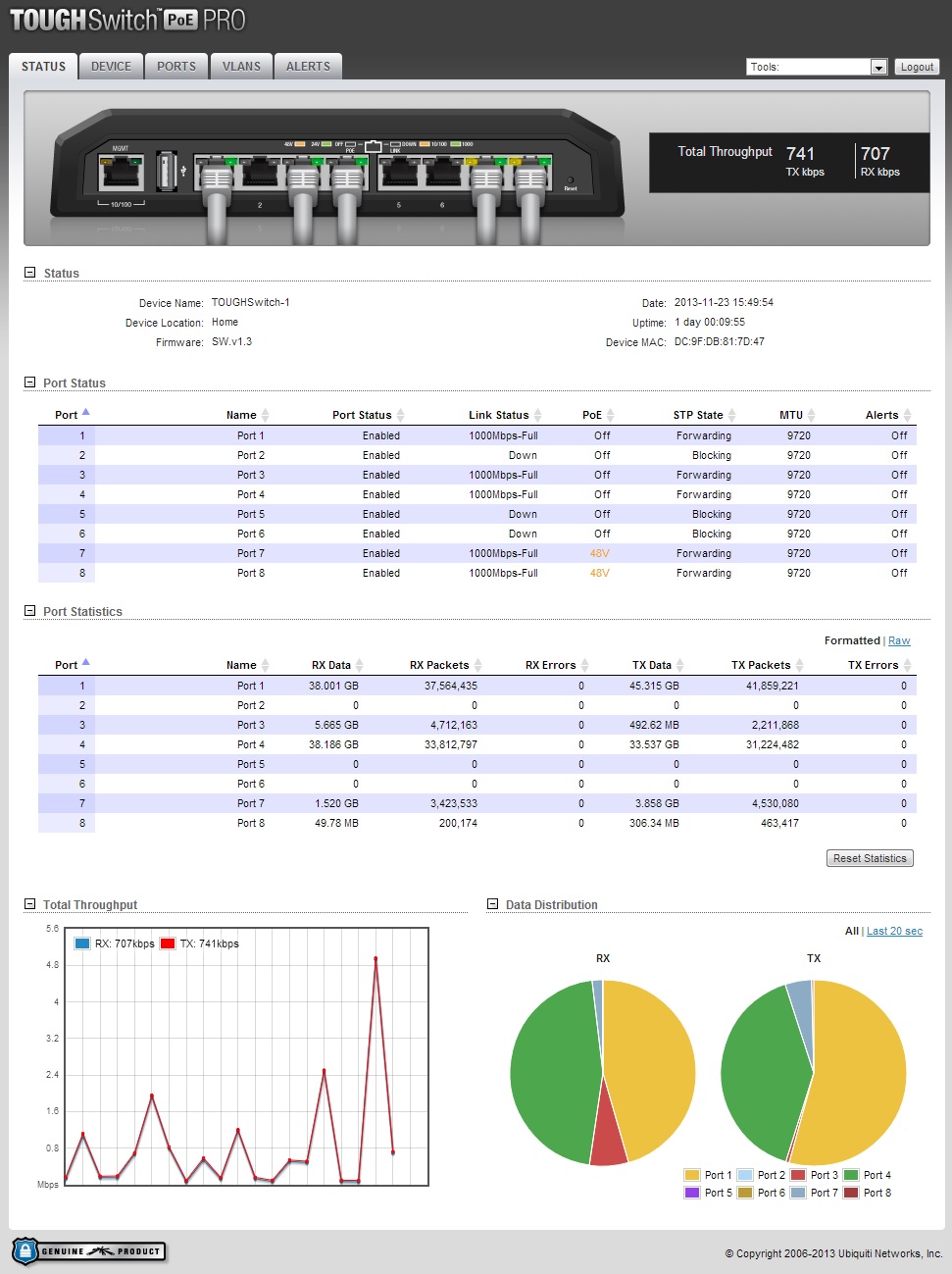
Task: Click the RX pie chart
Action: [603, 1073]
